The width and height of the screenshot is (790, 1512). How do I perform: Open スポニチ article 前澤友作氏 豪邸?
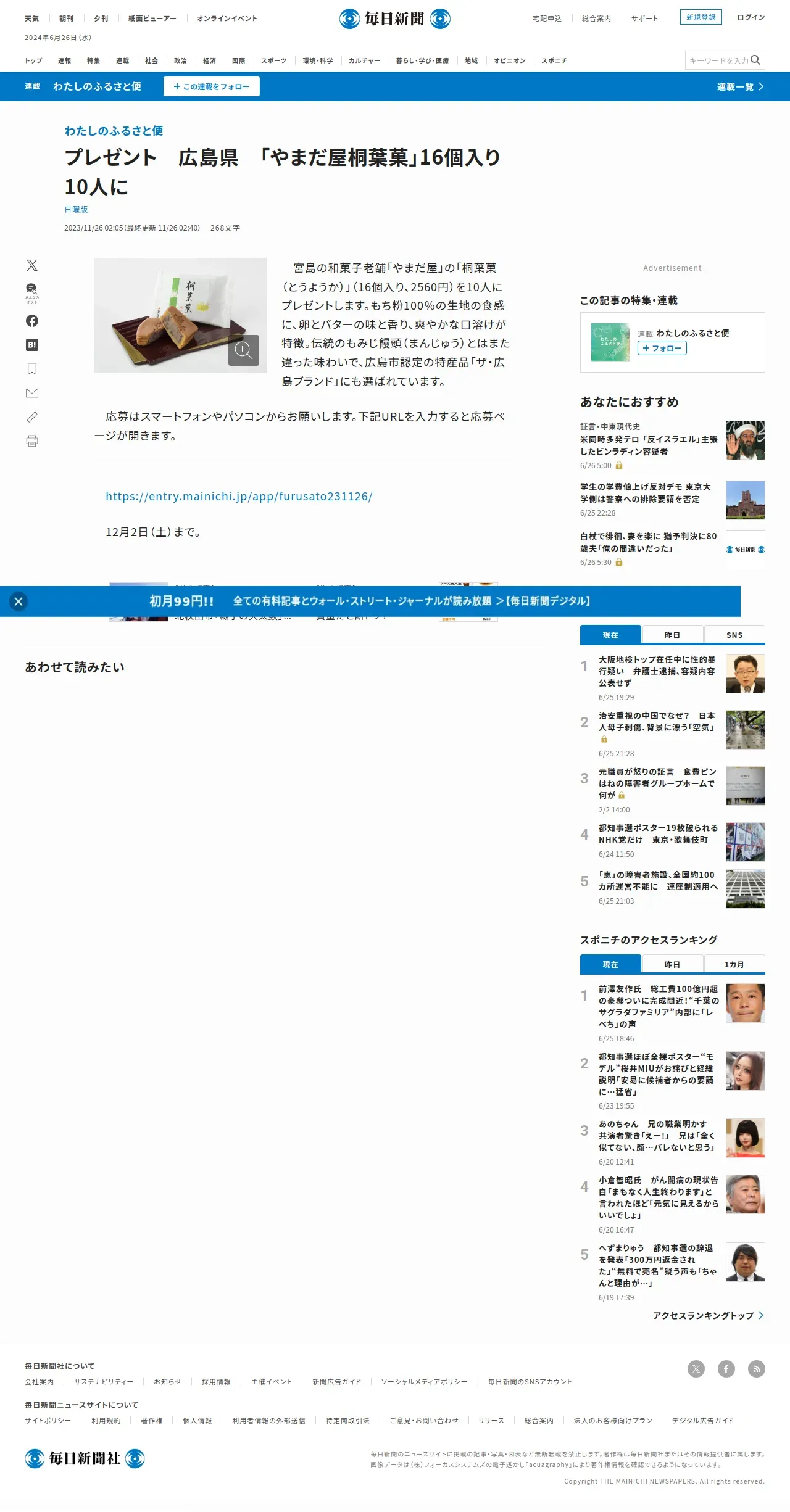[x=659, y=1006]
